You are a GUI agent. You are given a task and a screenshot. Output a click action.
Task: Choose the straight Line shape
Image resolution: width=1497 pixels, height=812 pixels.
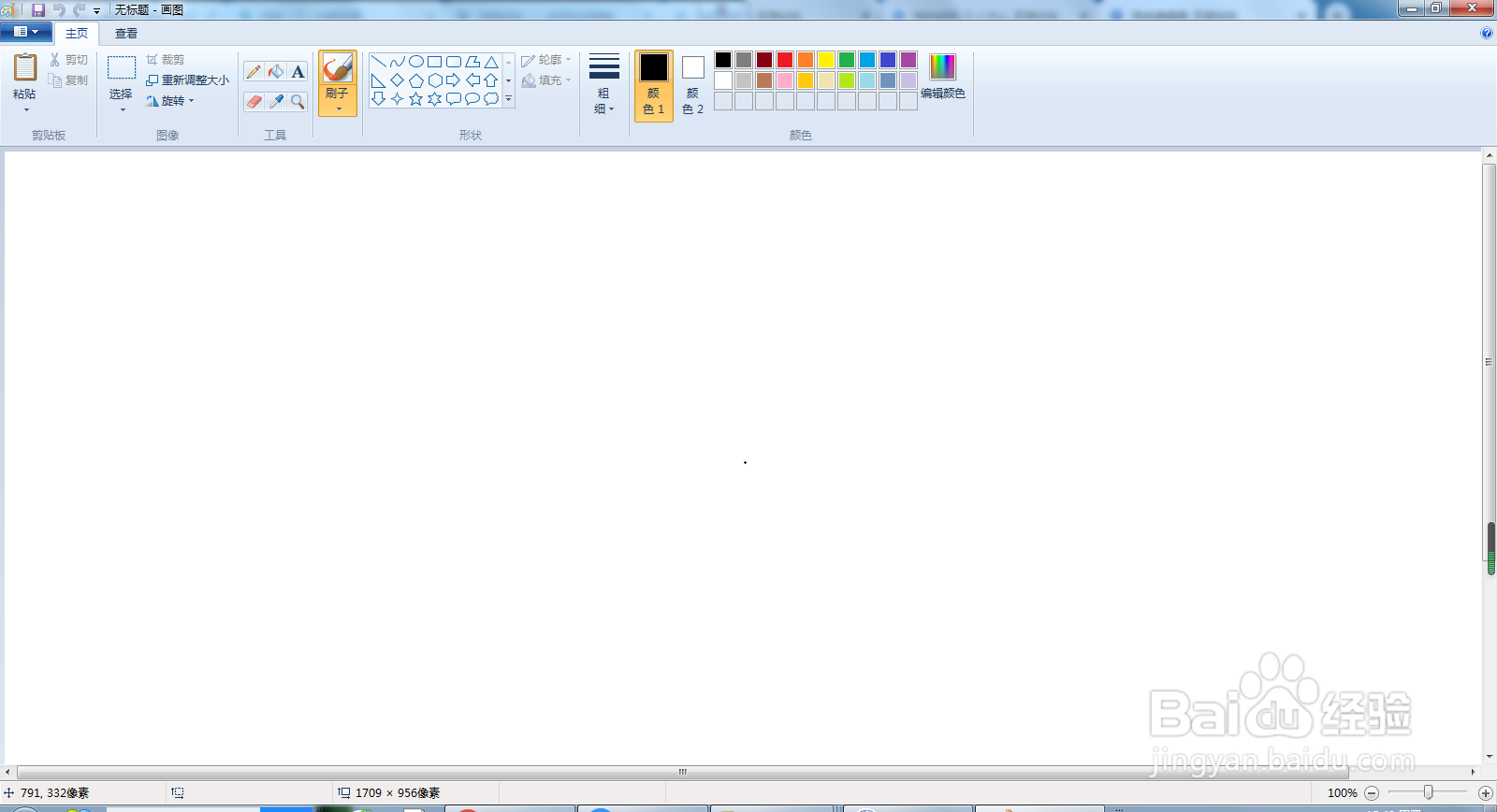pos(379,62)
